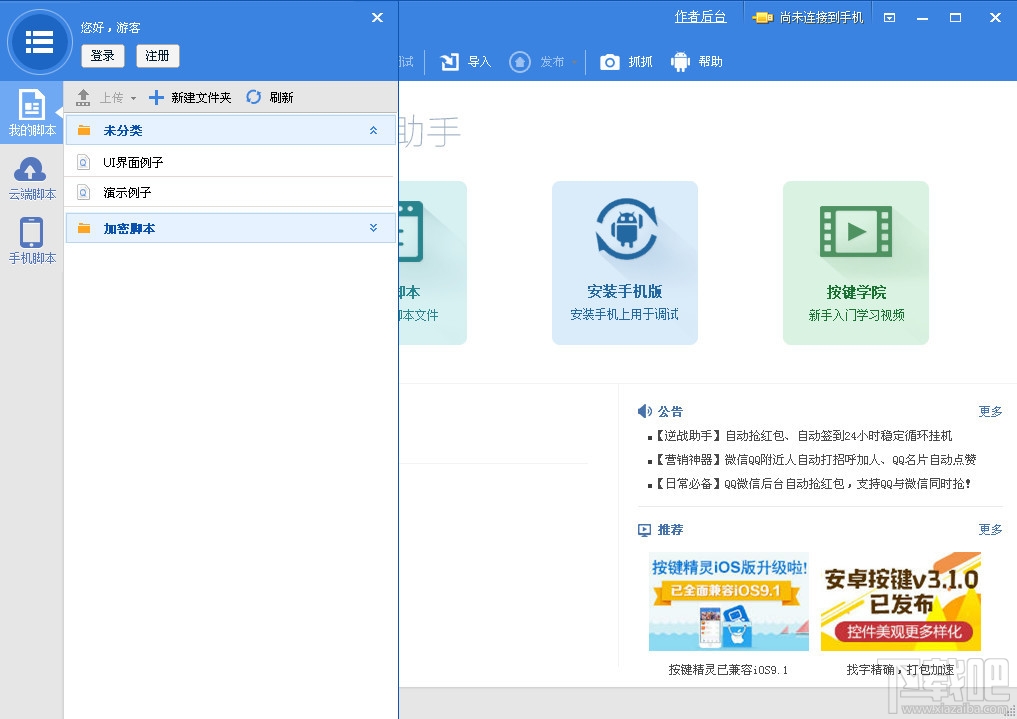Click the 新建文件夹 plus icon
The width and height of the screenshot is (1017, 719).
156,97
